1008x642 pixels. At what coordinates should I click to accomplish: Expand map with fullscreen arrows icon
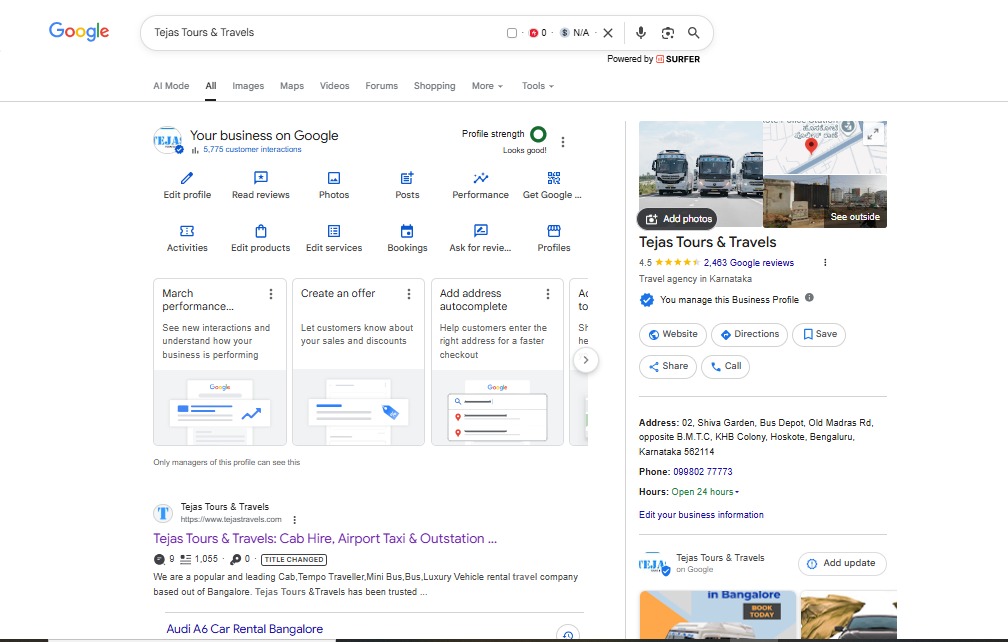click(x=872, y=134)
